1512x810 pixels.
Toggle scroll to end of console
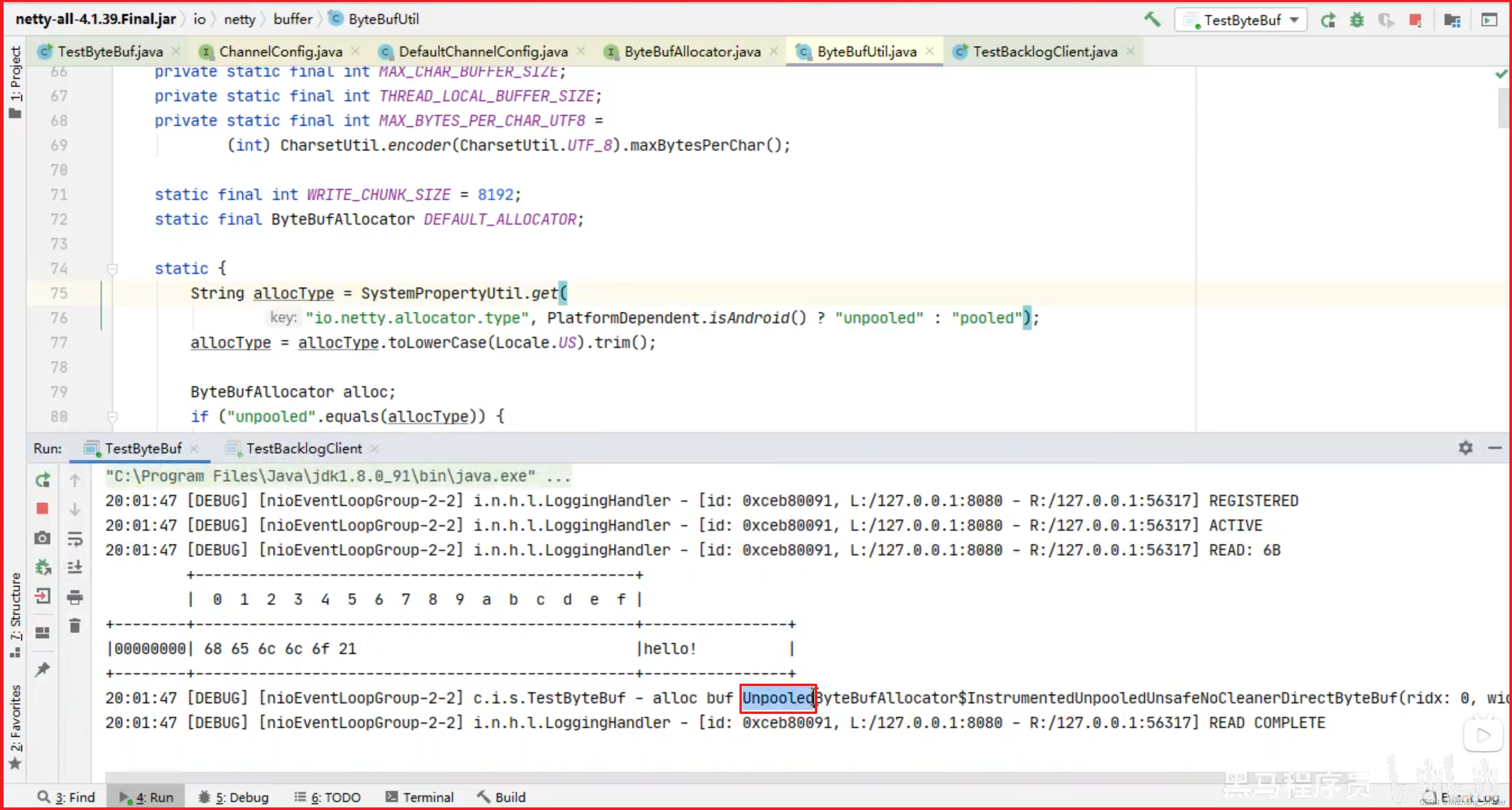(x=75, y=567)
